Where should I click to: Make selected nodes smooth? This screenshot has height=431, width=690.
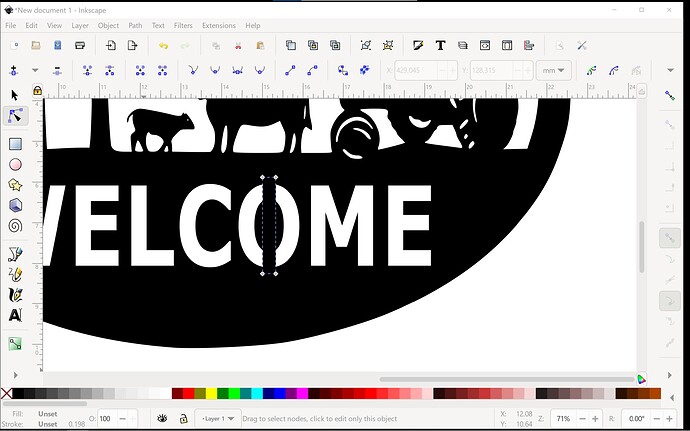coord(215,70)
